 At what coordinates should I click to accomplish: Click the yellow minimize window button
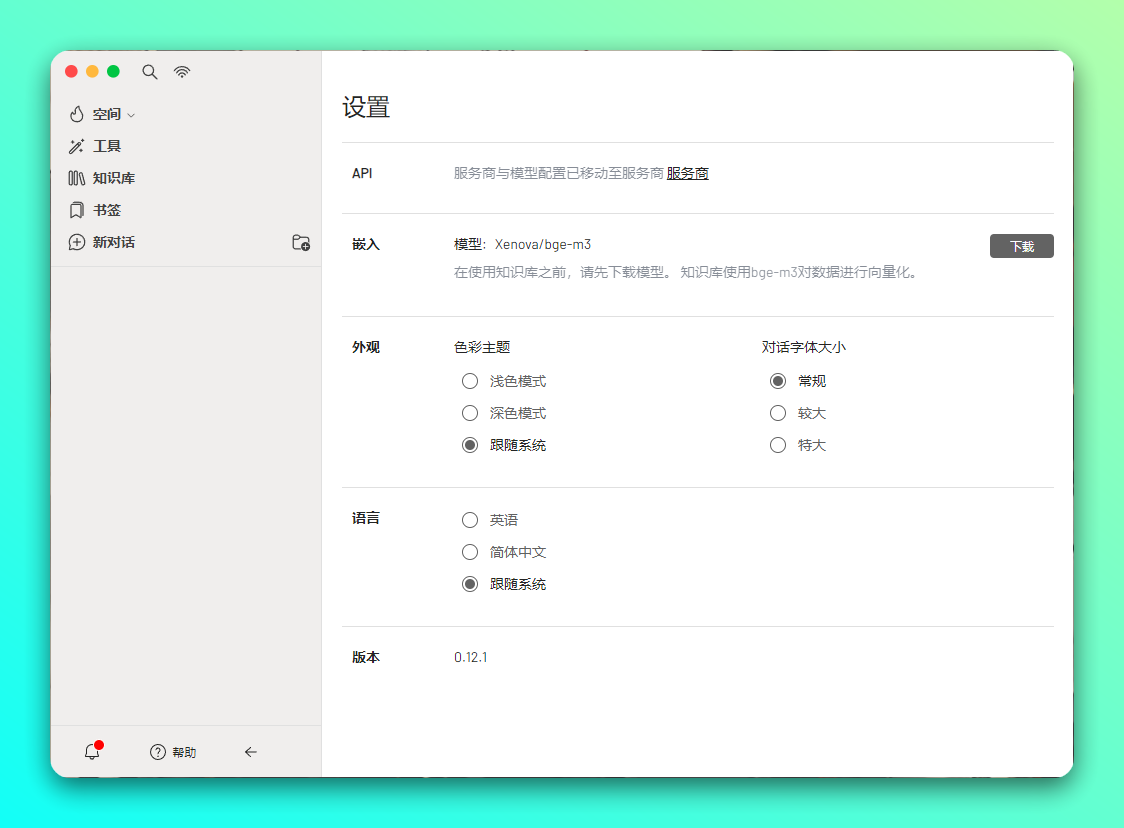[x=92, y=71]
